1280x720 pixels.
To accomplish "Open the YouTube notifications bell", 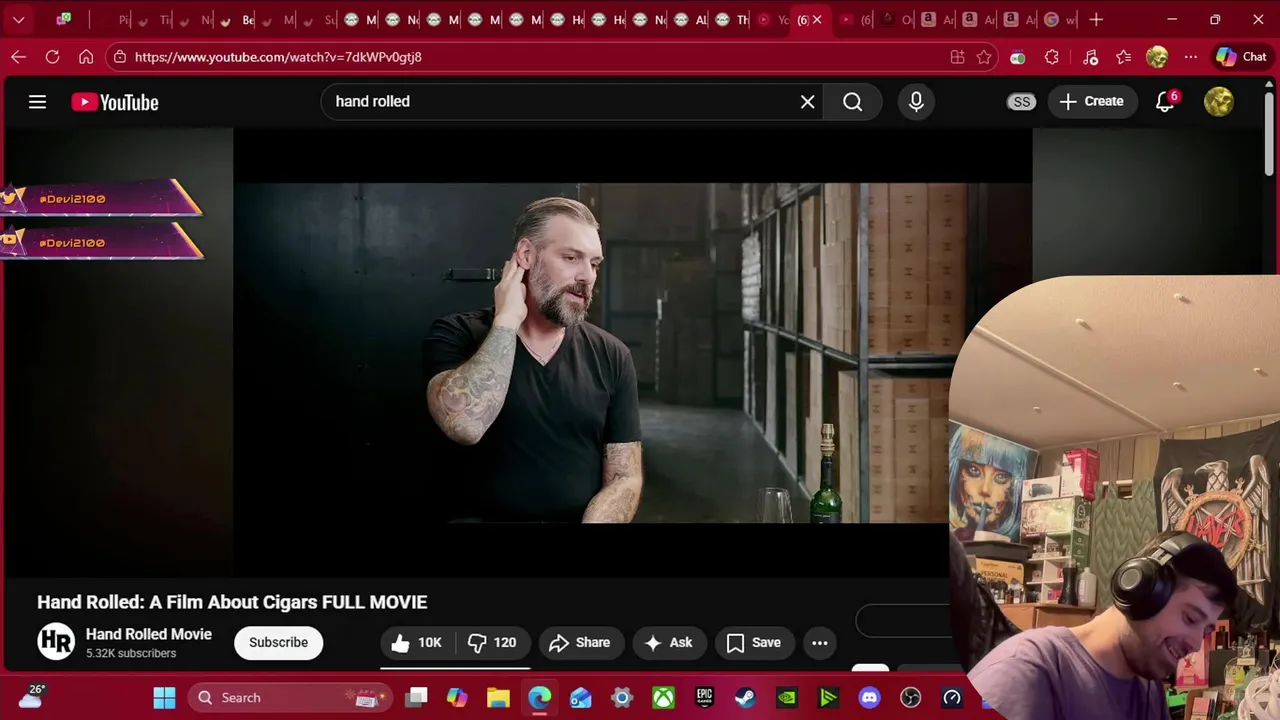I will click(1165, 102).
